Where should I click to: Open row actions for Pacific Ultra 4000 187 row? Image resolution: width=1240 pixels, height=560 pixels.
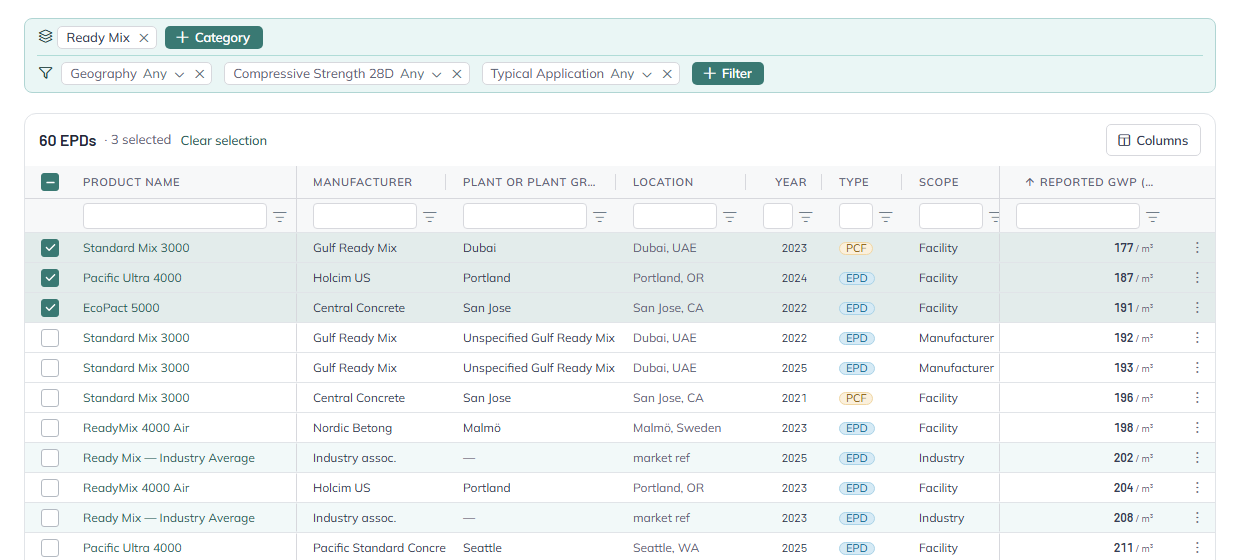[1197, 278]
